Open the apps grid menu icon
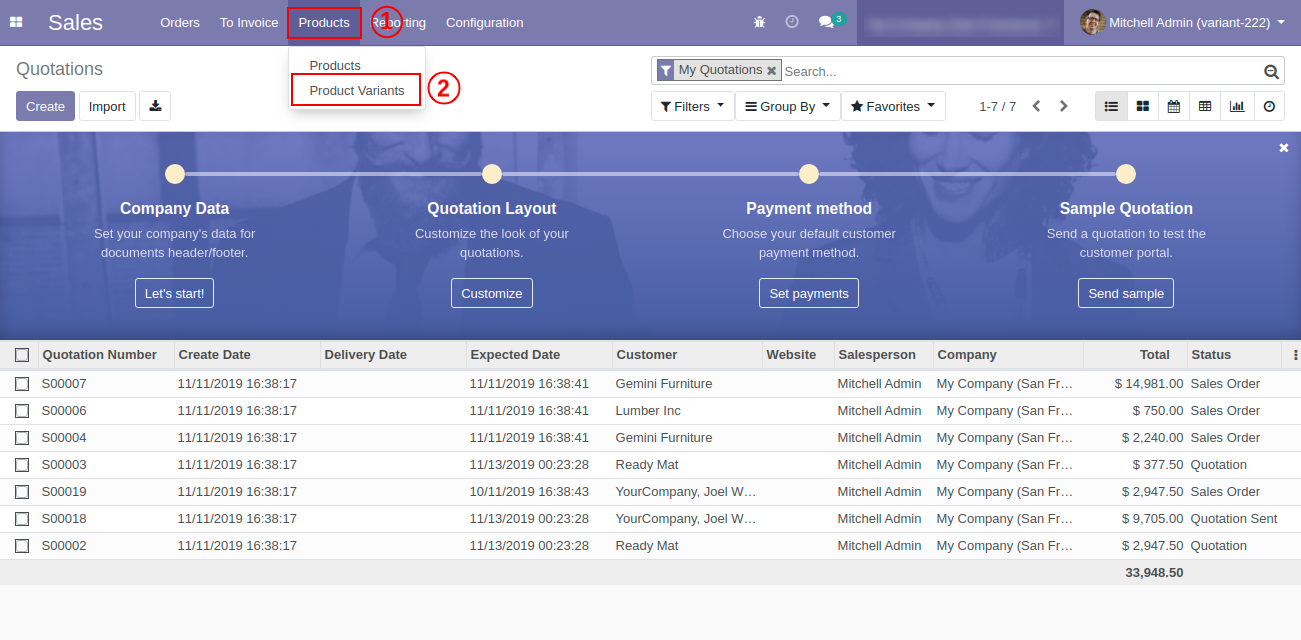 click(x=16, y=22)
